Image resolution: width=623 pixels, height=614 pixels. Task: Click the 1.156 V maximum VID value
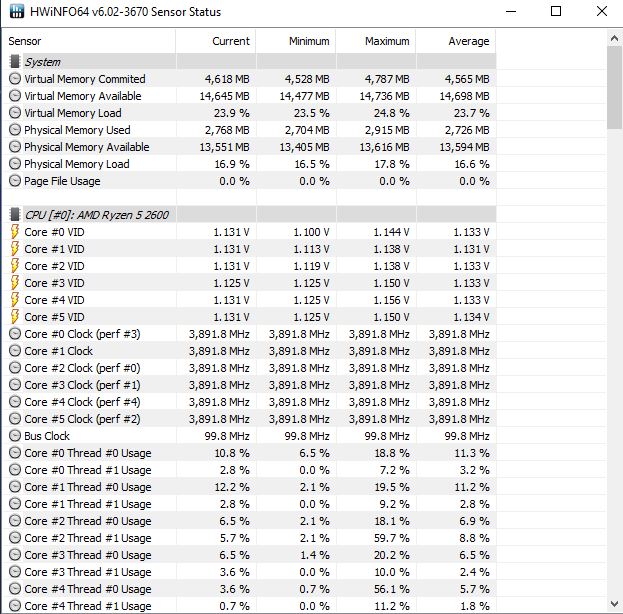click(x=391, y=300)
